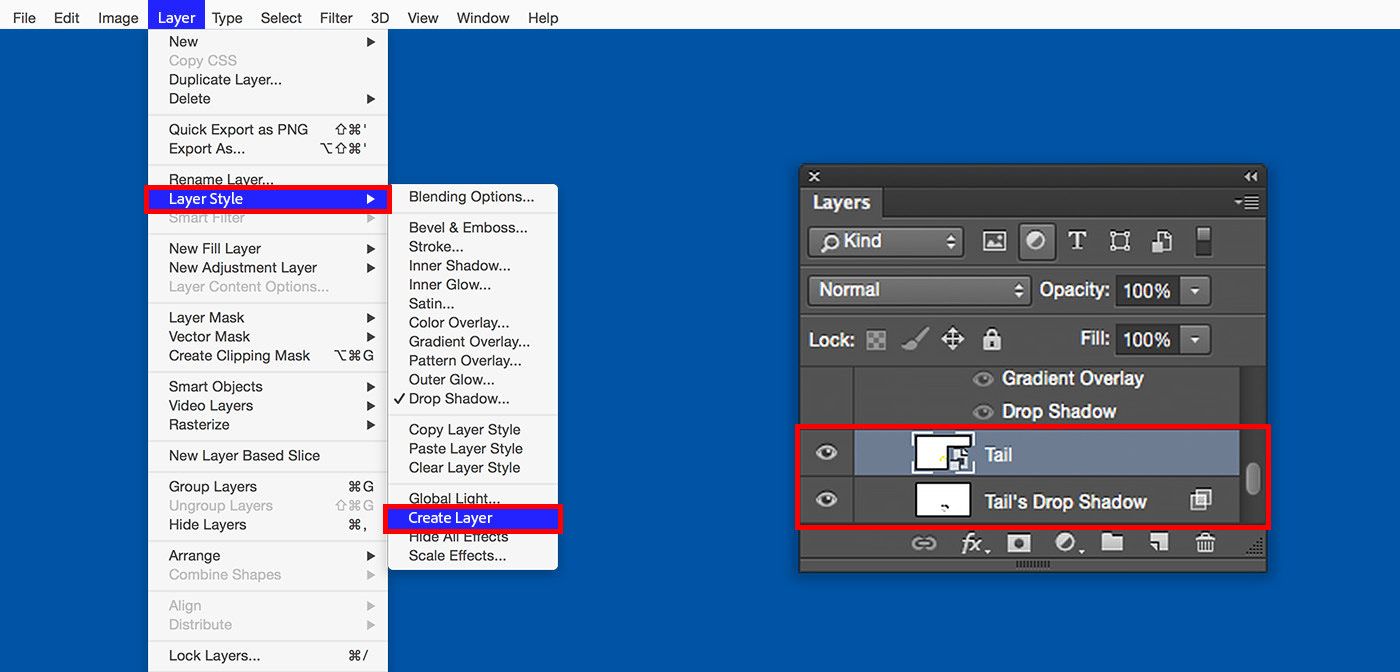This screenshot has height=672, width=1400.
Task: Turn layer filtering on or off switch
Action: 1203,241
